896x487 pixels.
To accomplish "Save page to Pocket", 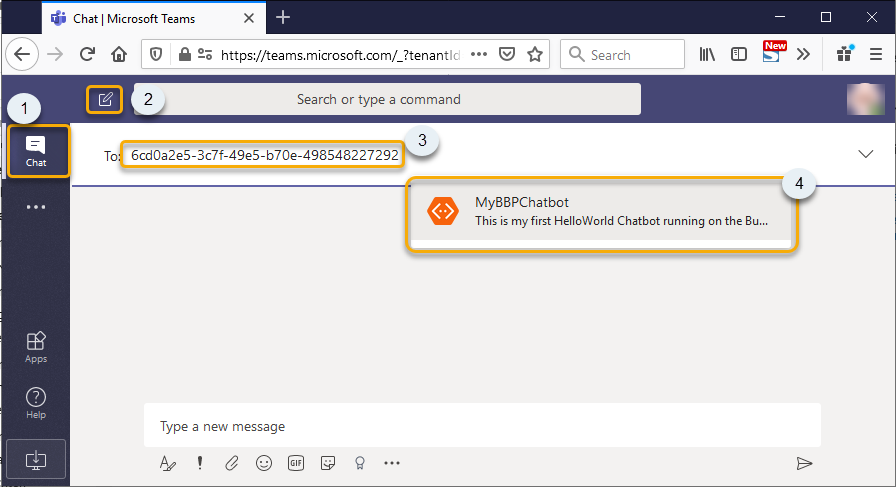I will point(507,54).
